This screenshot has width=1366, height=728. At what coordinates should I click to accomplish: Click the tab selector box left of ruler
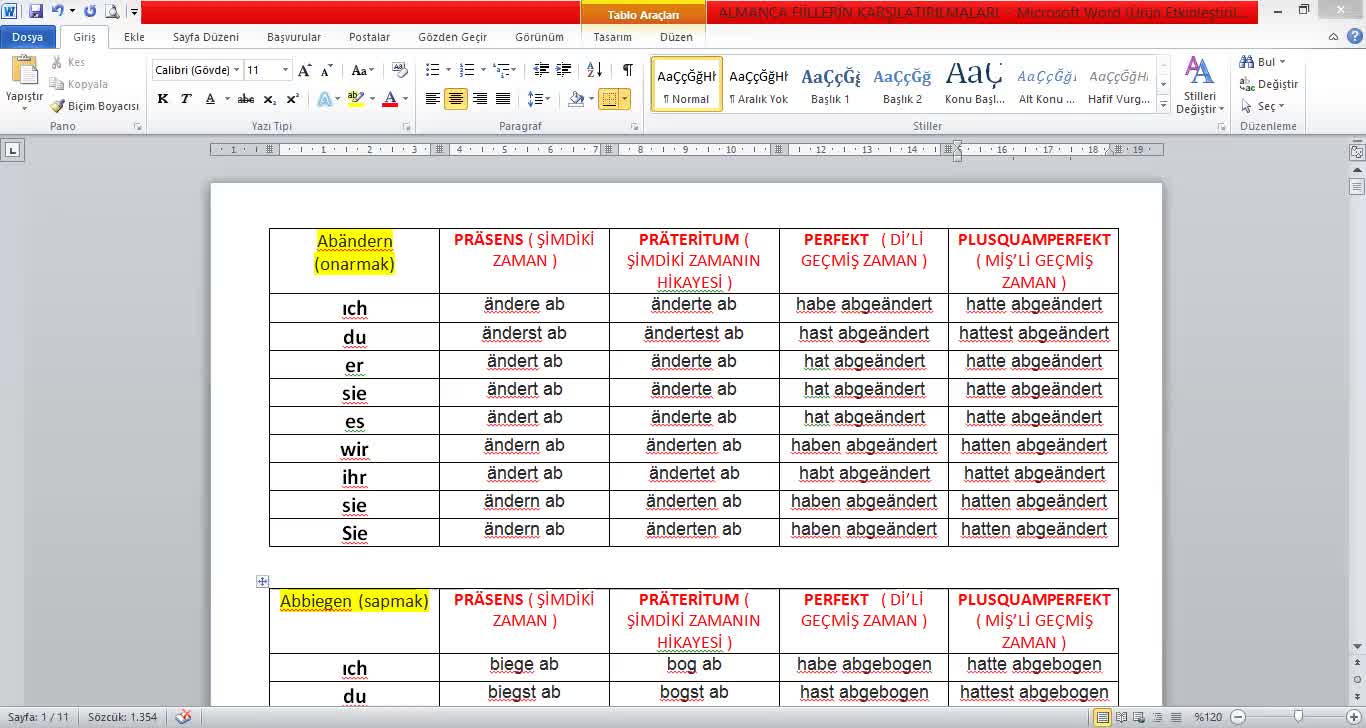(x=12, y=150)
